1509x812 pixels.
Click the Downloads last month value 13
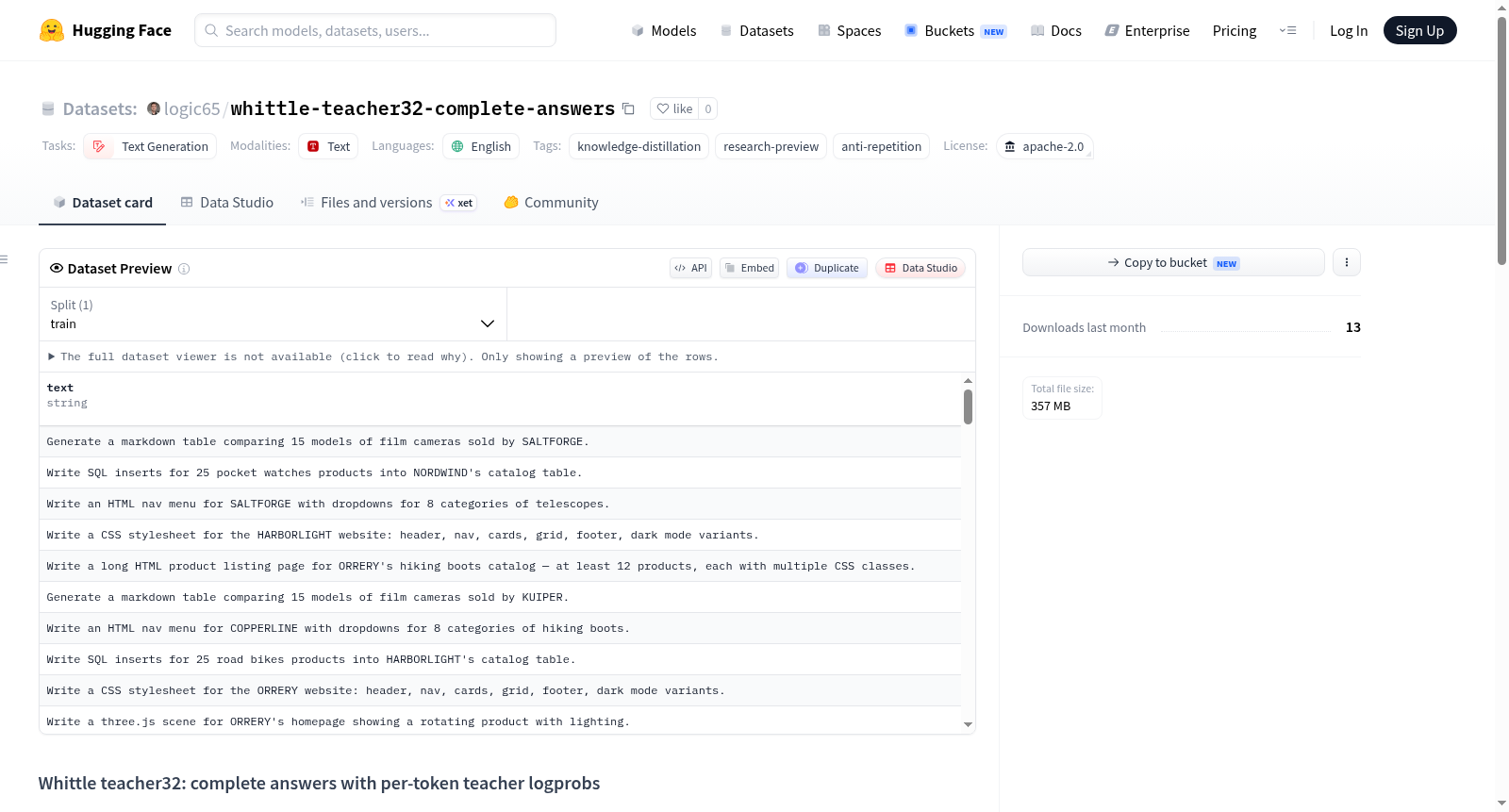tap(1353, 327)
